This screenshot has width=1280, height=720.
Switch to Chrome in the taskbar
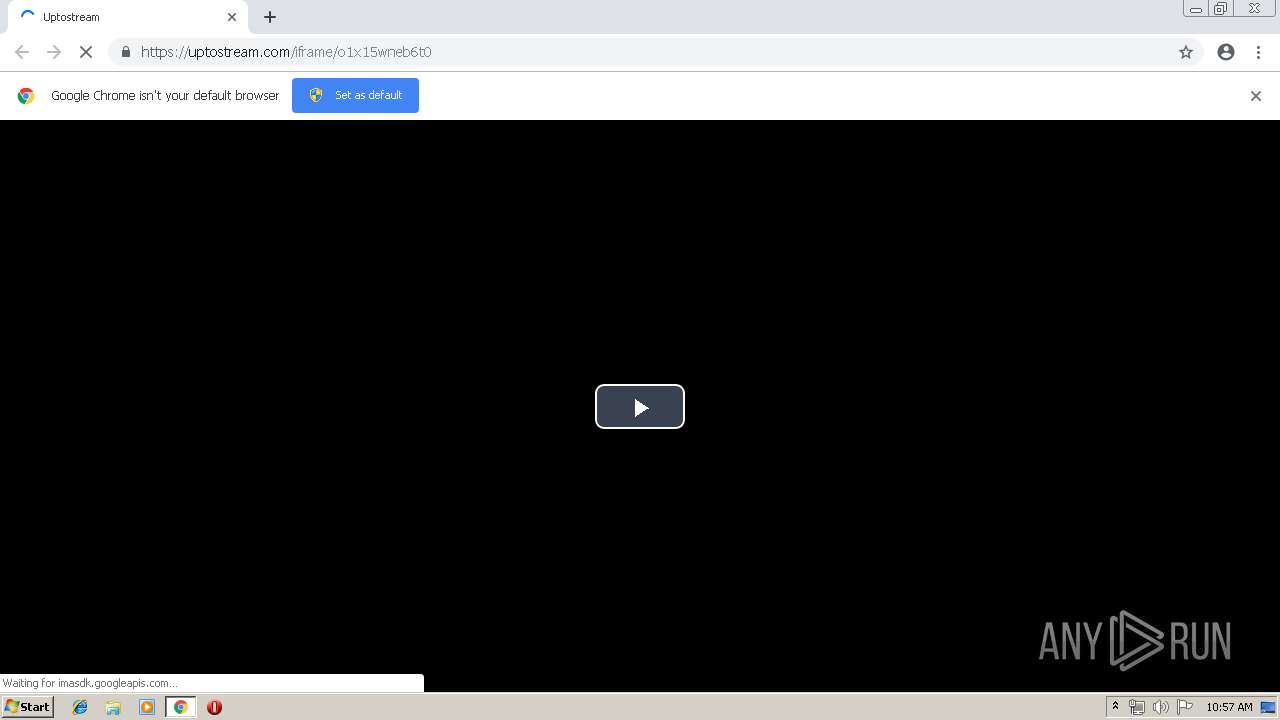pyautogui.click(x=180, y=707)
